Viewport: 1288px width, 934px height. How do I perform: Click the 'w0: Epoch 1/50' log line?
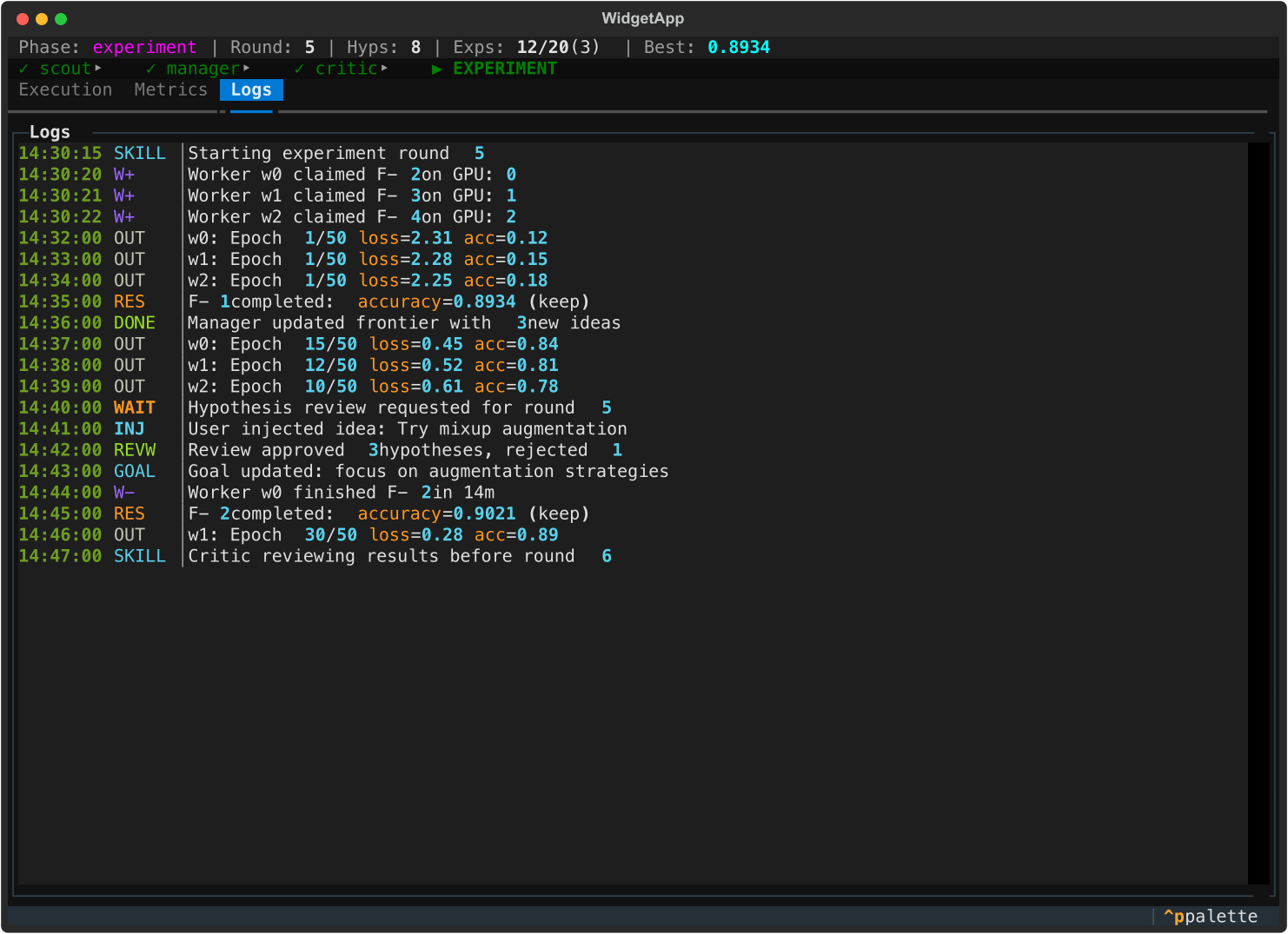[633, 238]
